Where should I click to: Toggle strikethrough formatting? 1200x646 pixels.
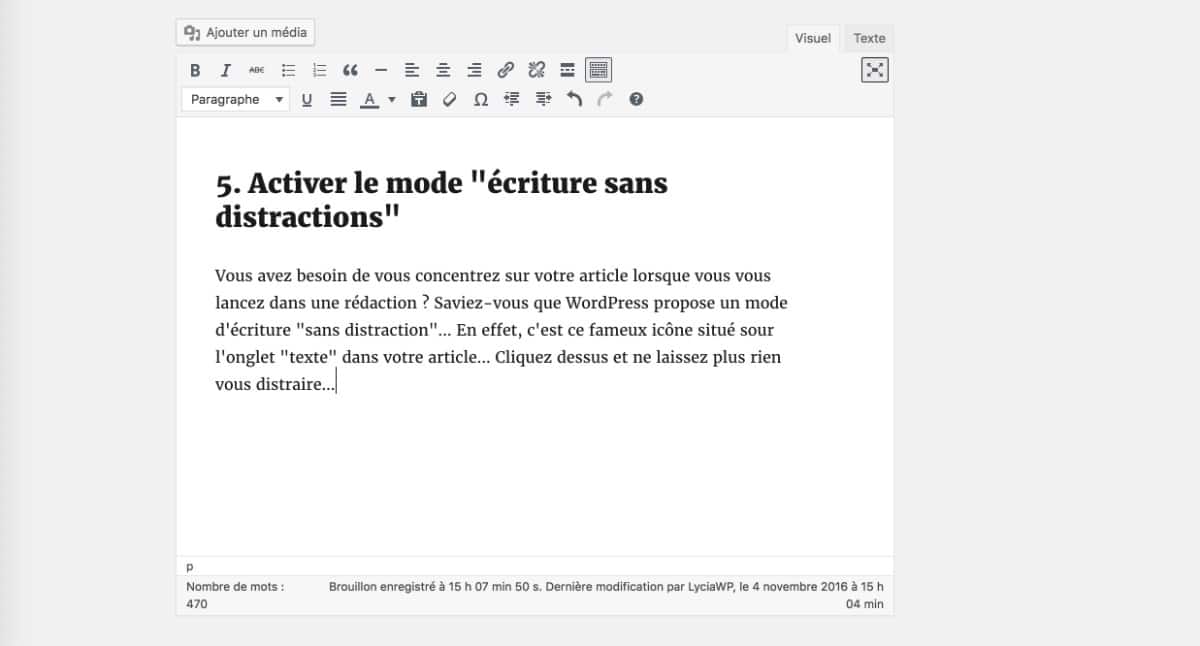coord(256,69)
